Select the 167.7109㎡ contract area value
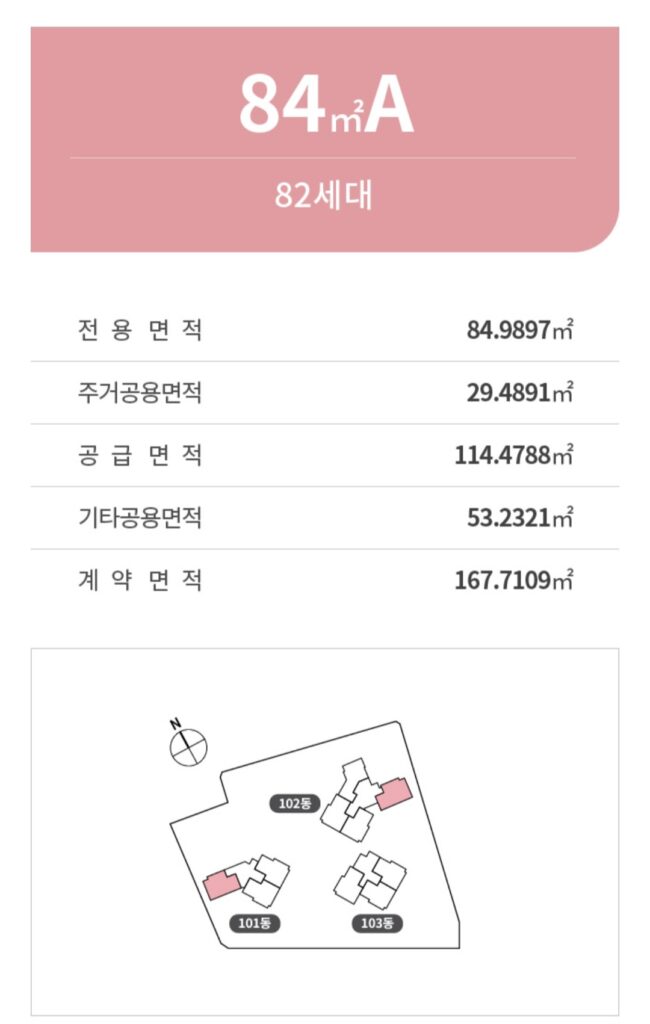This screenshot has width=650, height=1024. (x=514, y=580)
